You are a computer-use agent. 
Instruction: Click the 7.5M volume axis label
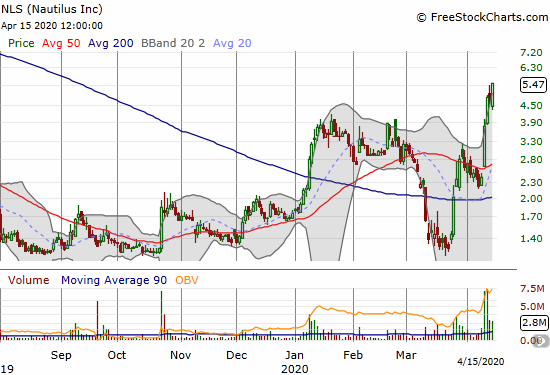[532, 289]
